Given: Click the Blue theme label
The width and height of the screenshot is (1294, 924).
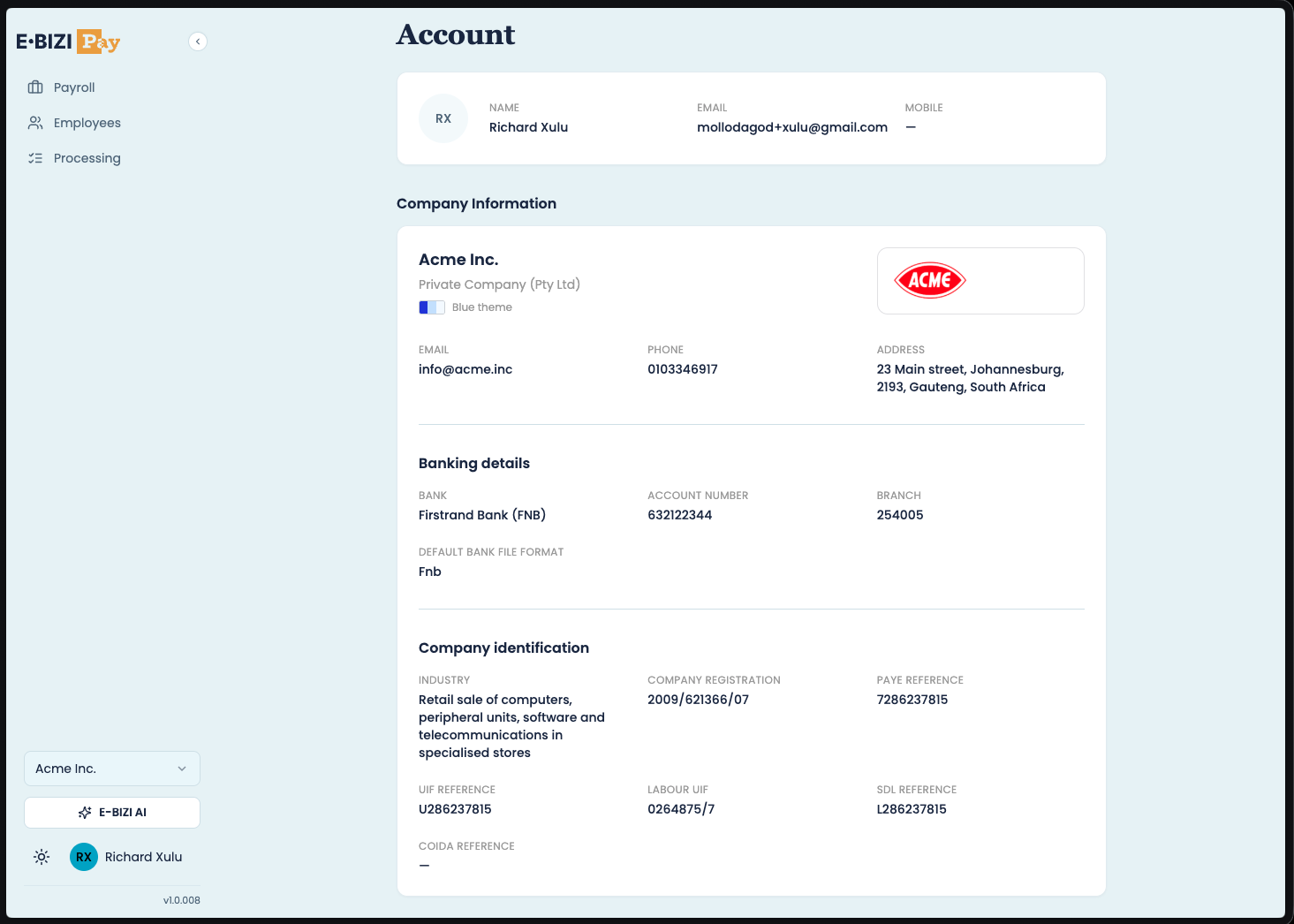Looking at the screenshot, I should 482,307.
